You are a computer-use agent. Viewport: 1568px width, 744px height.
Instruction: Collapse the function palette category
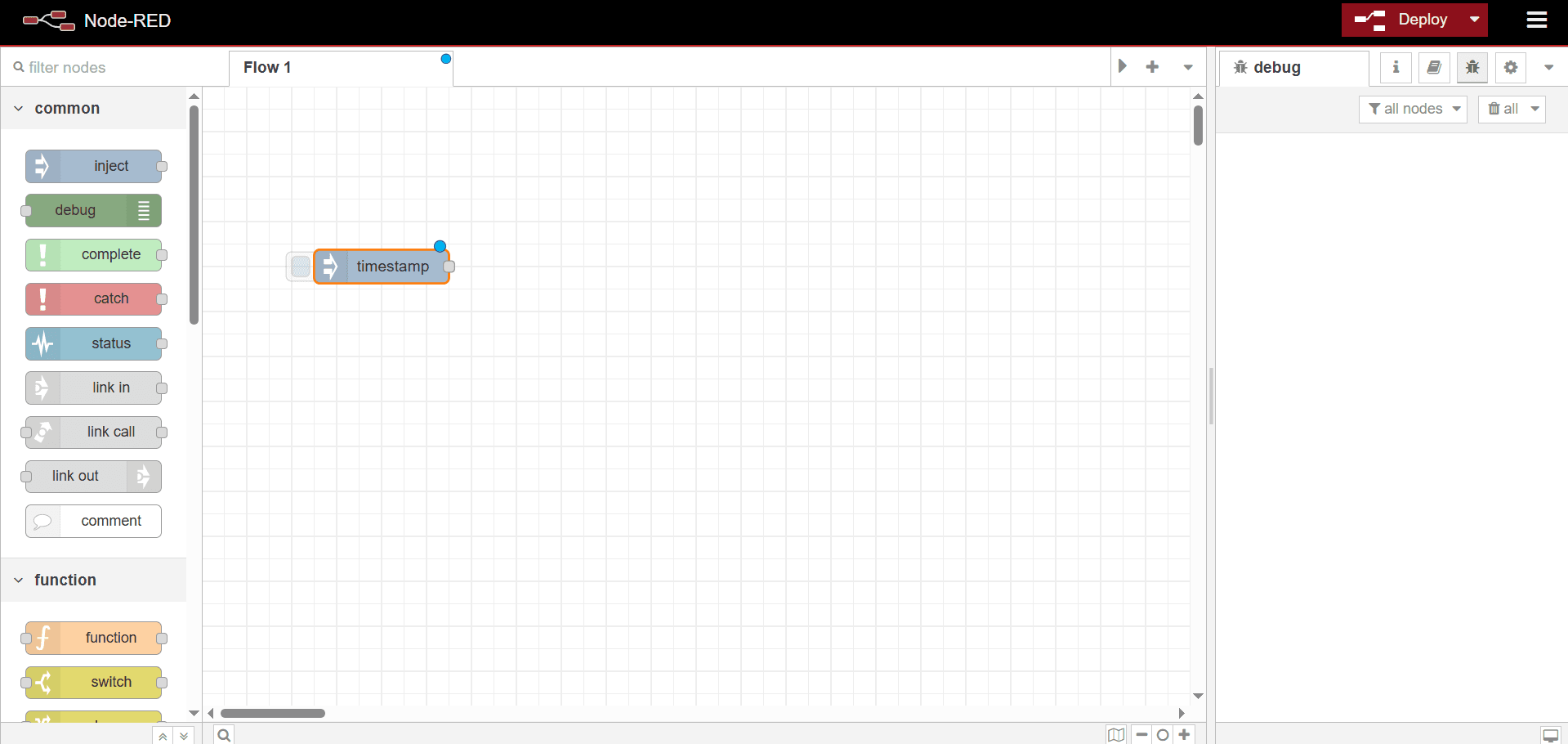tap(94, 580)
